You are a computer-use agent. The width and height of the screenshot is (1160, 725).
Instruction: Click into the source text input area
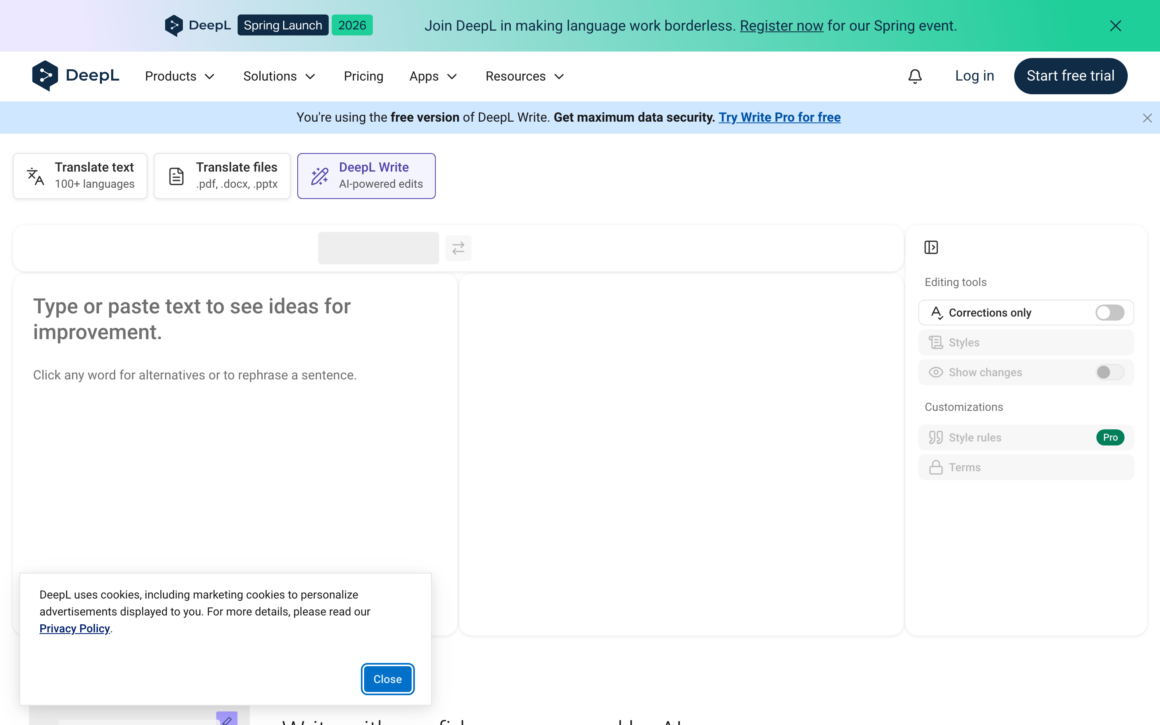click(235, 454)
